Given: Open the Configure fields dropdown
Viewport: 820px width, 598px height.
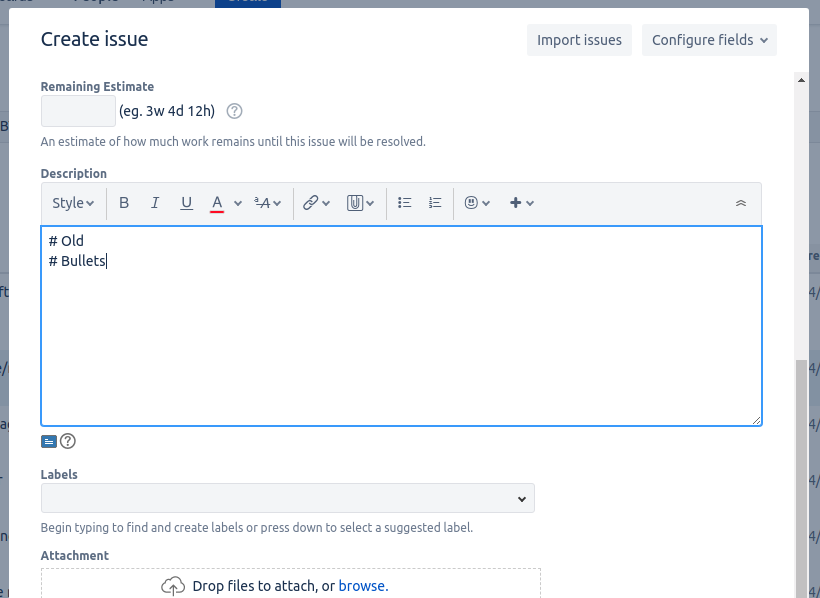Looking at the screenshot, I should click(710, 40).
